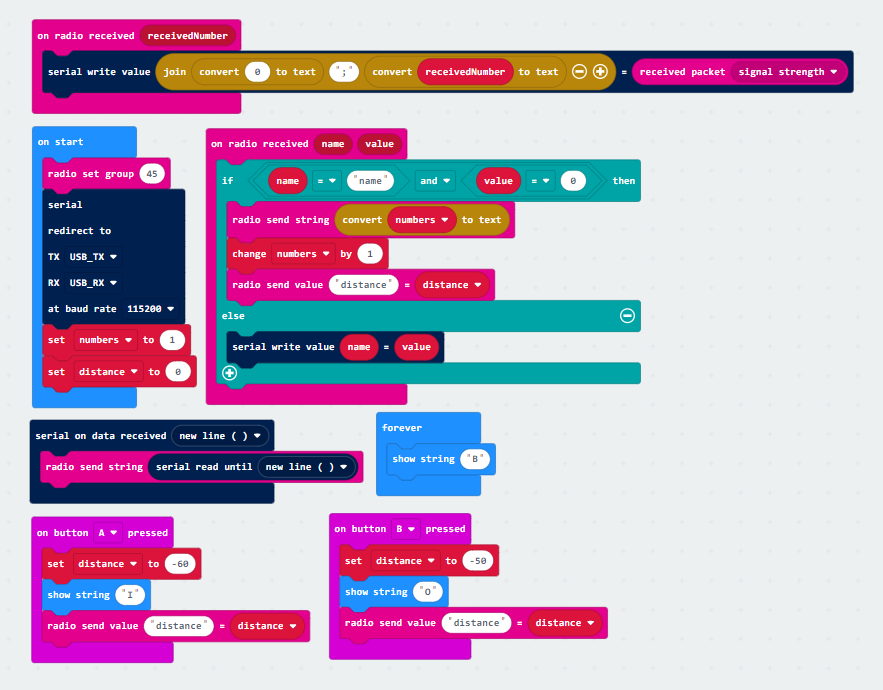Edit value equals 0 field in condition
This screenshot has height=690, width=883.
pyautogui.click(x=573, y=181)
